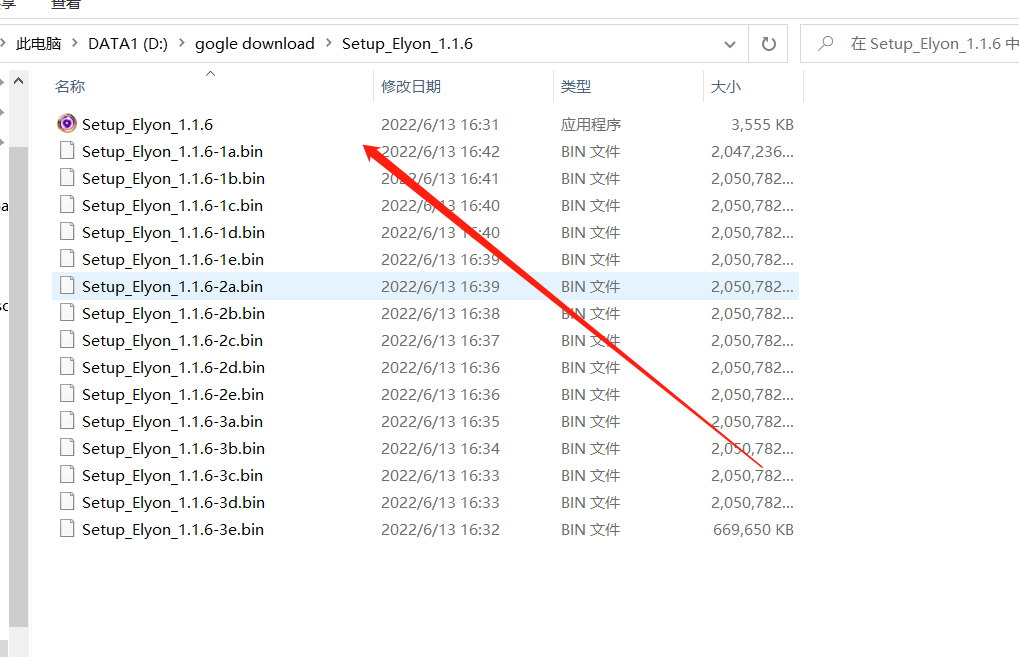Select the file name Setup_Elyon_1.1.6-3b.bin
This screenshot has height=657, width=1019.
[174, 448]
